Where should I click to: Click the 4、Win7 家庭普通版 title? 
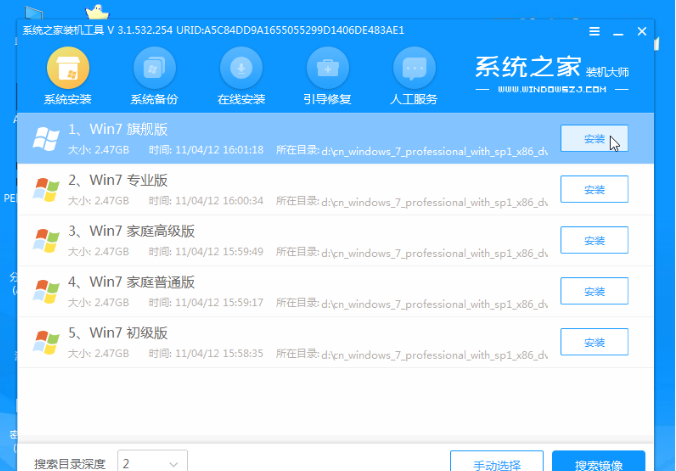tap(131, 282)
